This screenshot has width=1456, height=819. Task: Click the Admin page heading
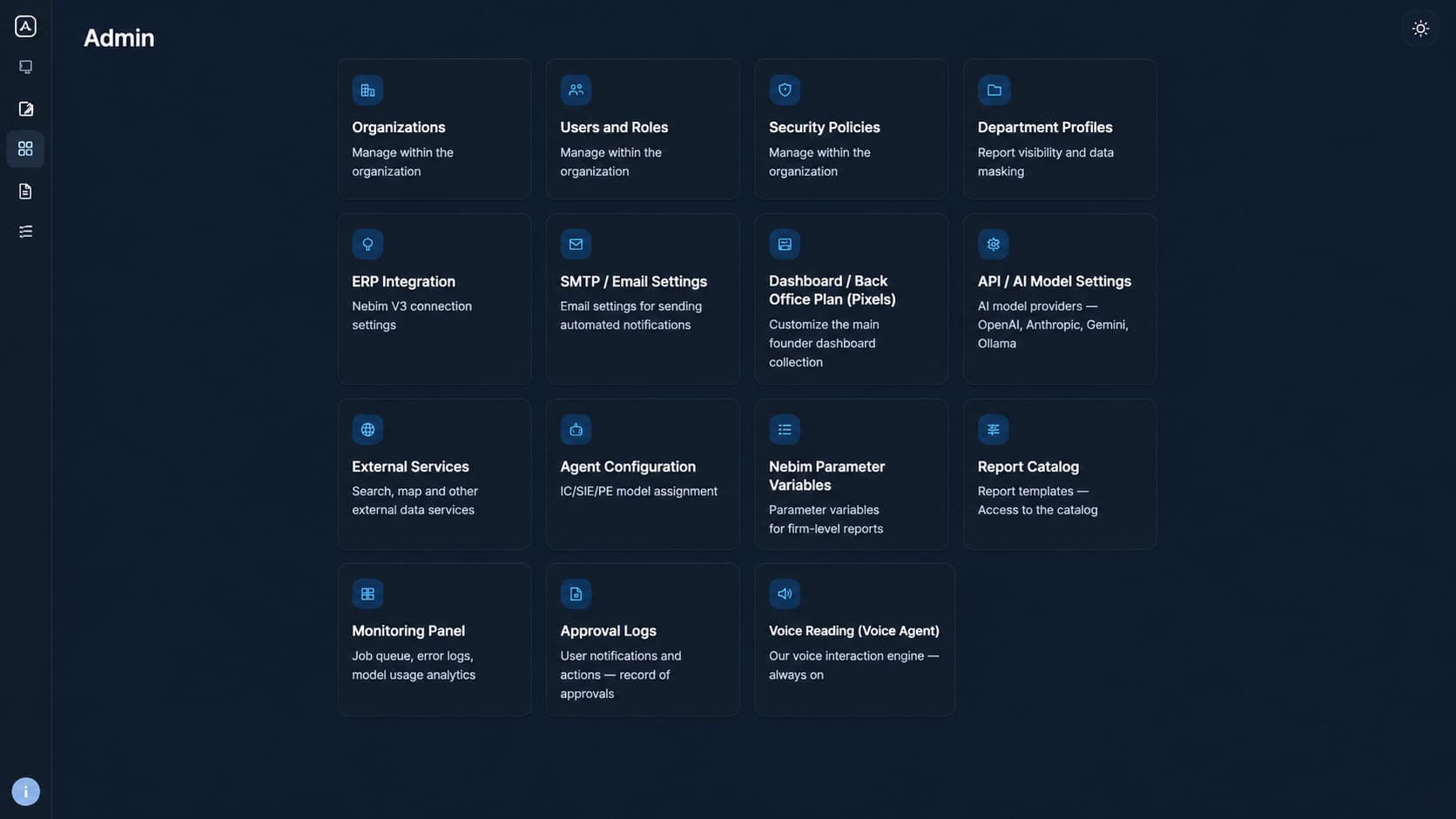click(118, 38)
